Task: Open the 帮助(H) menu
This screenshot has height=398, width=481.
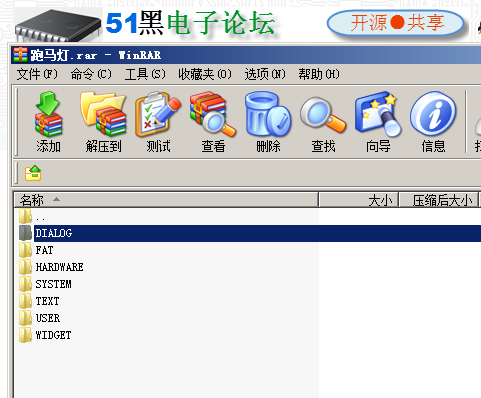Action: (x=319, y=74)
